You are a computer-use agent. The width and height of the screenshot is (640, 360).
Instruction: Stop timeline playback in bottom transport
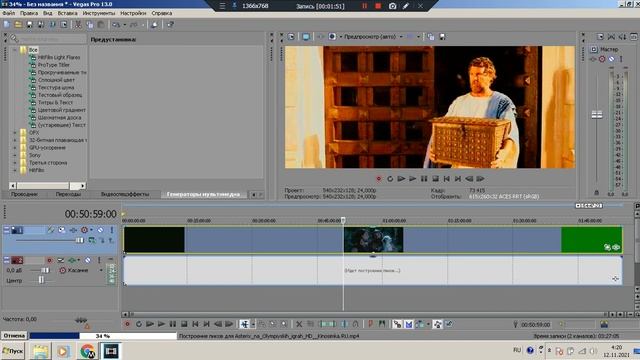point(184,324)
